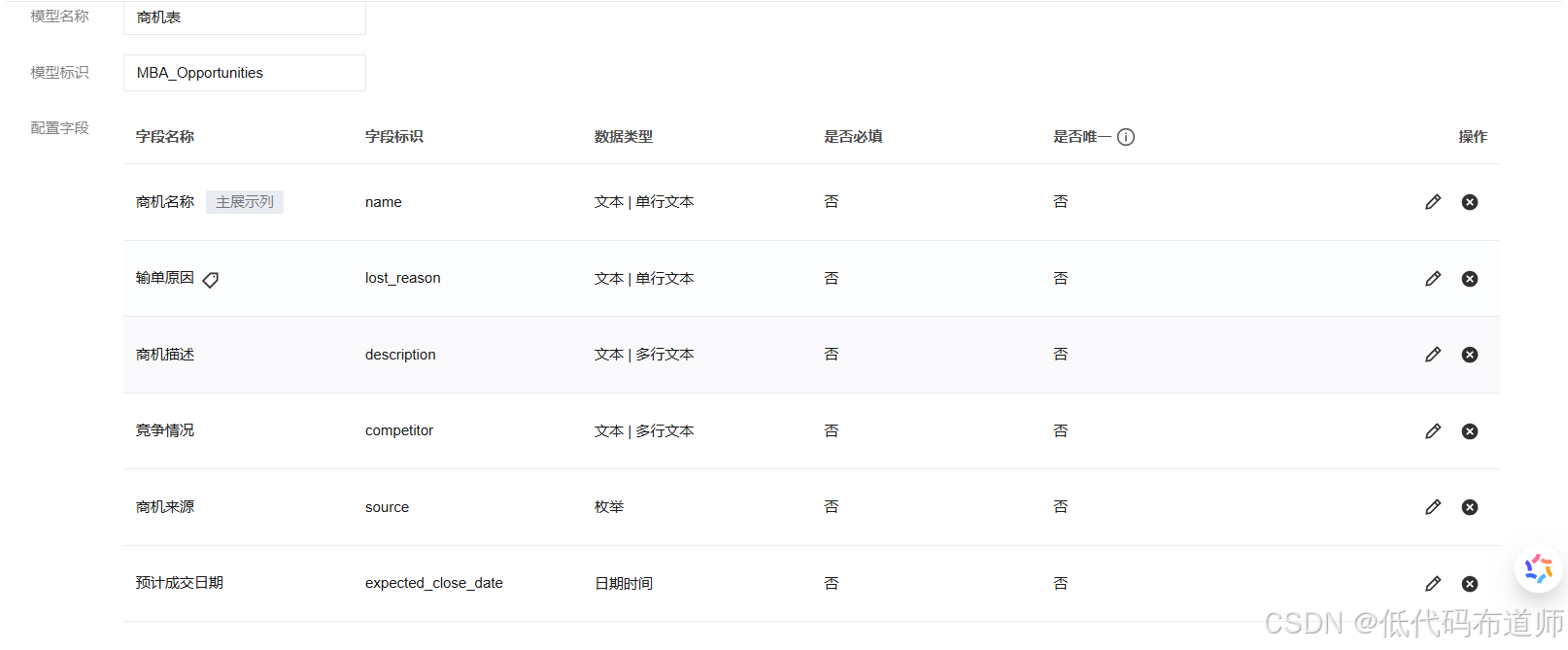
Task: Delete the 商机描述 field row
Action: pyautogui.click(x=1470, y=355)
